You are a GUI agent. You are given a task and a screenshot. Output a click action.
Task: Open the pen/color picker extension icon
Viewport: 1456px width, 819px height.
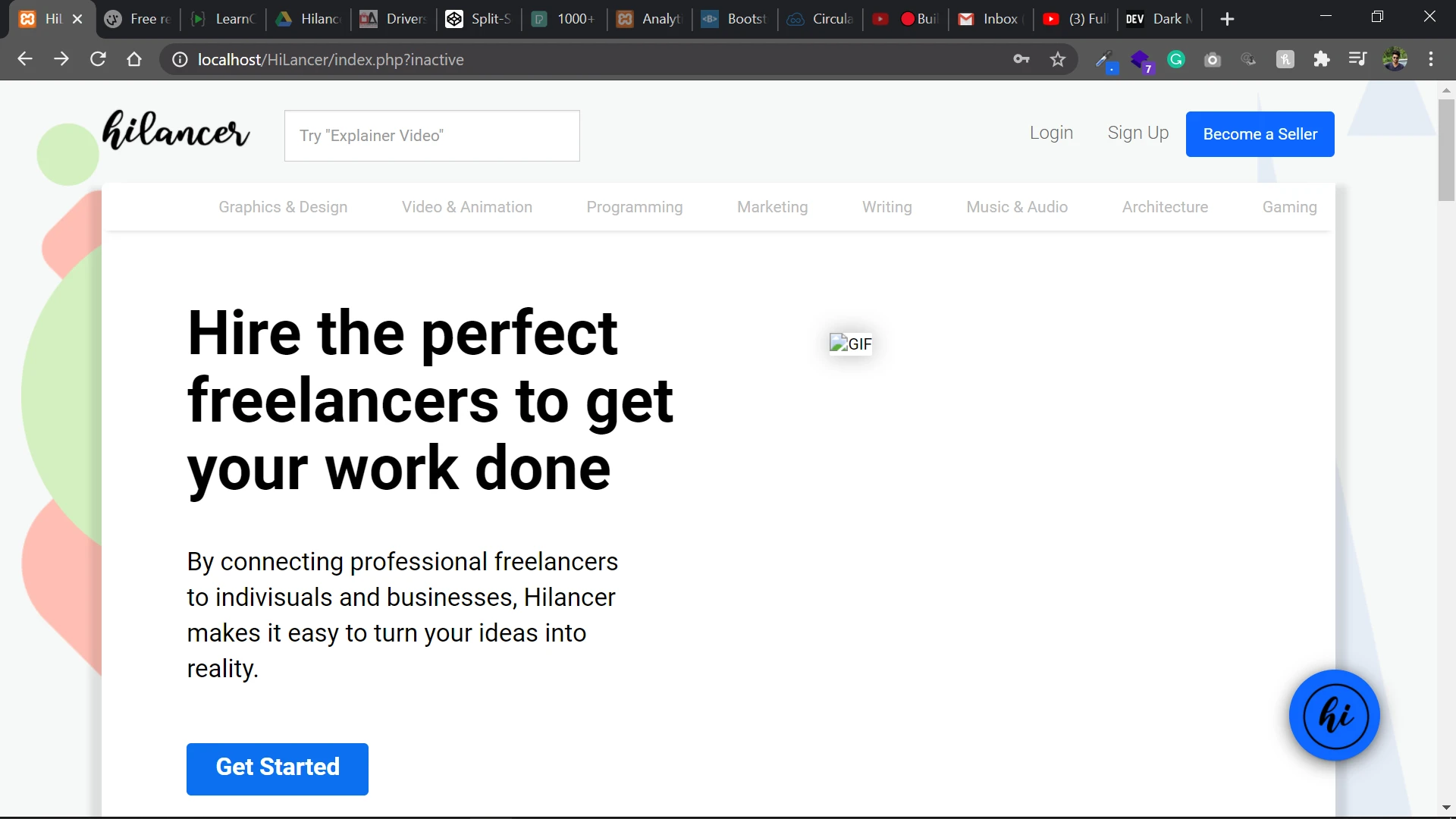tap(1106, 61)
